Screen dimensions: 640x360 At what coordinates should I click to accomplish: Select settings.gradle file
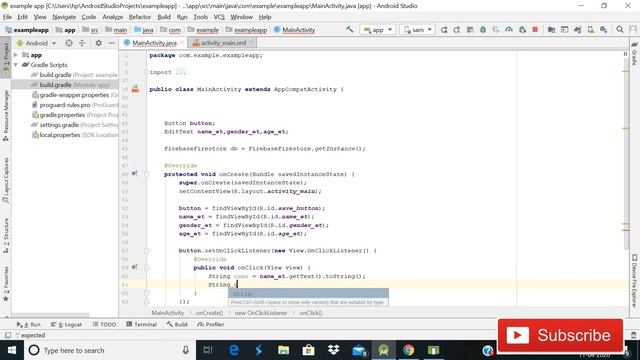[75, 125]
